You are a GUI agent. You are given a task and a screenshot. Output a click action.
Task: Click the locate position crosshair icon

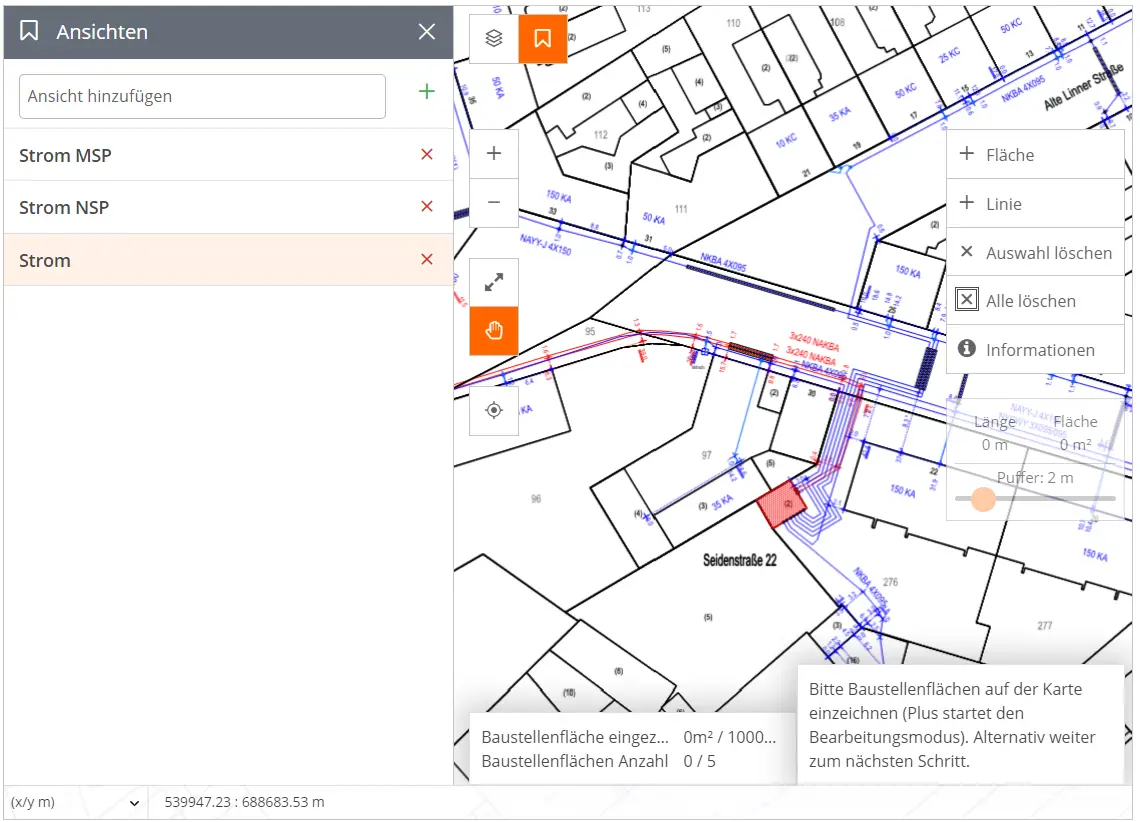[x=494, y=410]
